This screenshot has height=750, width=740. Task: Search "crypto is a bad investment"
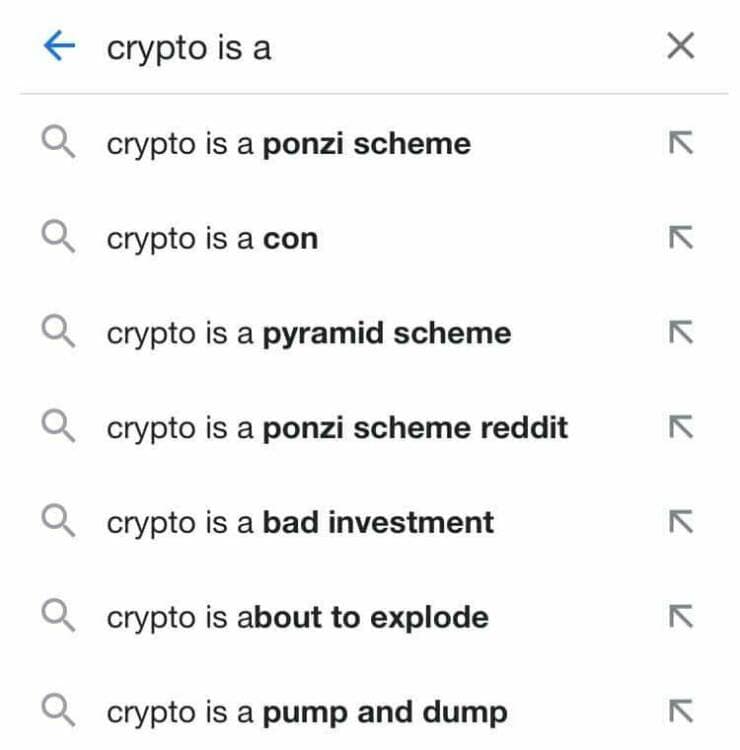pyautogui.click(x=300, y=522)
